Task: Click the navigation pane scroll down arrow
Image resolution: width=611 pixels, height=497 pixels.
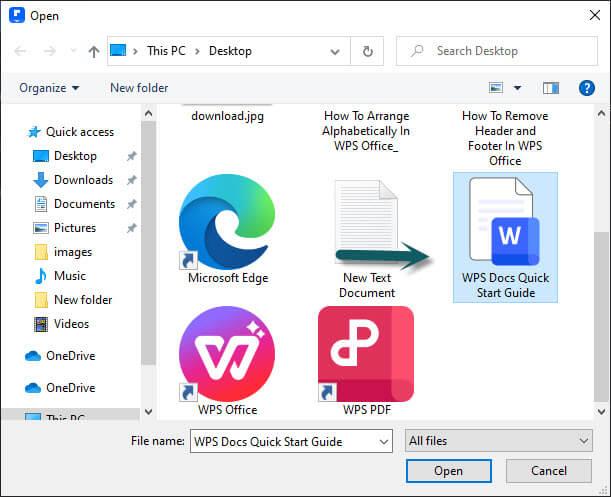Action: [148, 411]
